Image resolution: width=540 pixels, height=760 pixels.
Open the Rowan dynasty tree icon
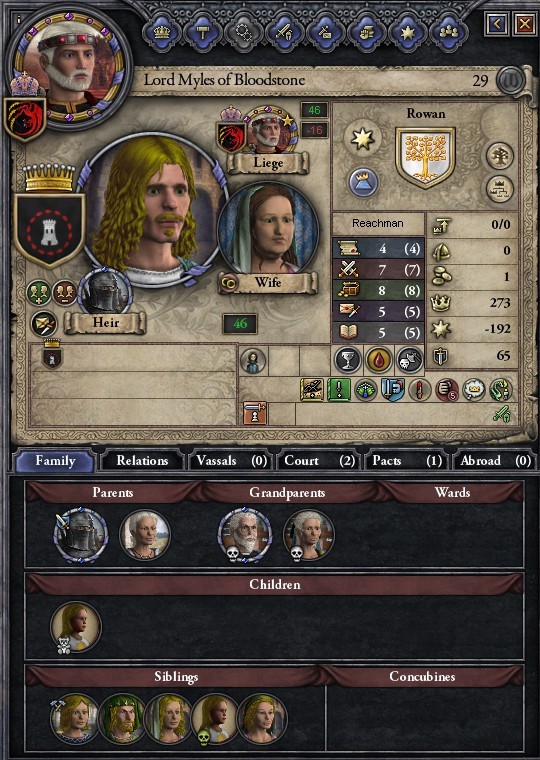tap(499, 156)
